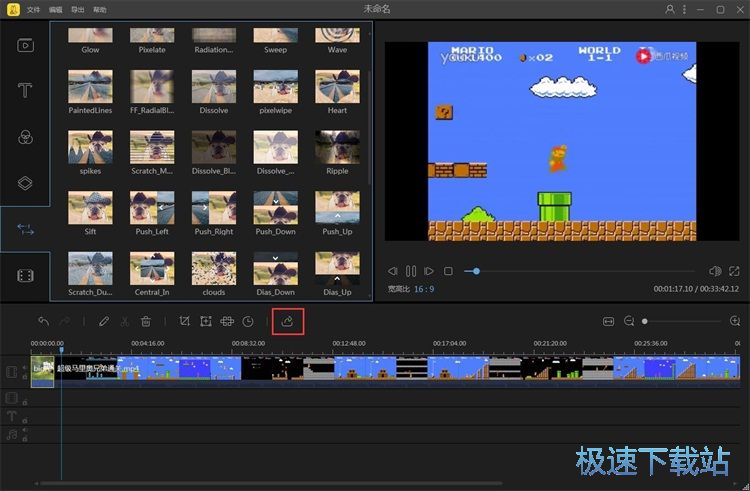Select the pixelwipe transition thumbnail
This screenshot has width=750, height=491.
pyautogui.click(x=276, y=87)
